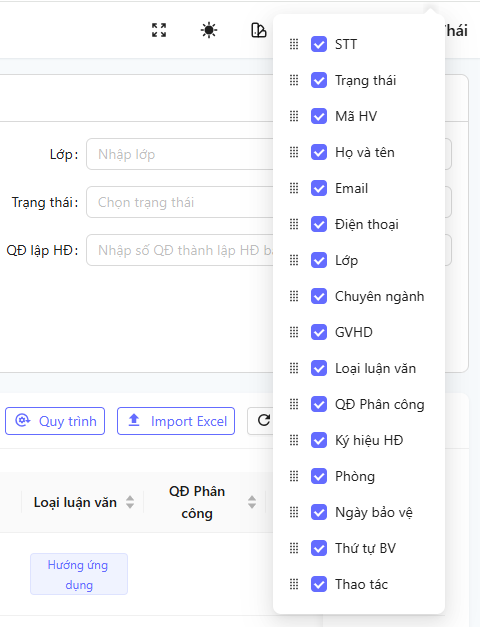The image size is (480, 627).
Task: Click the refresh table icon button
Action: [264, 420]
